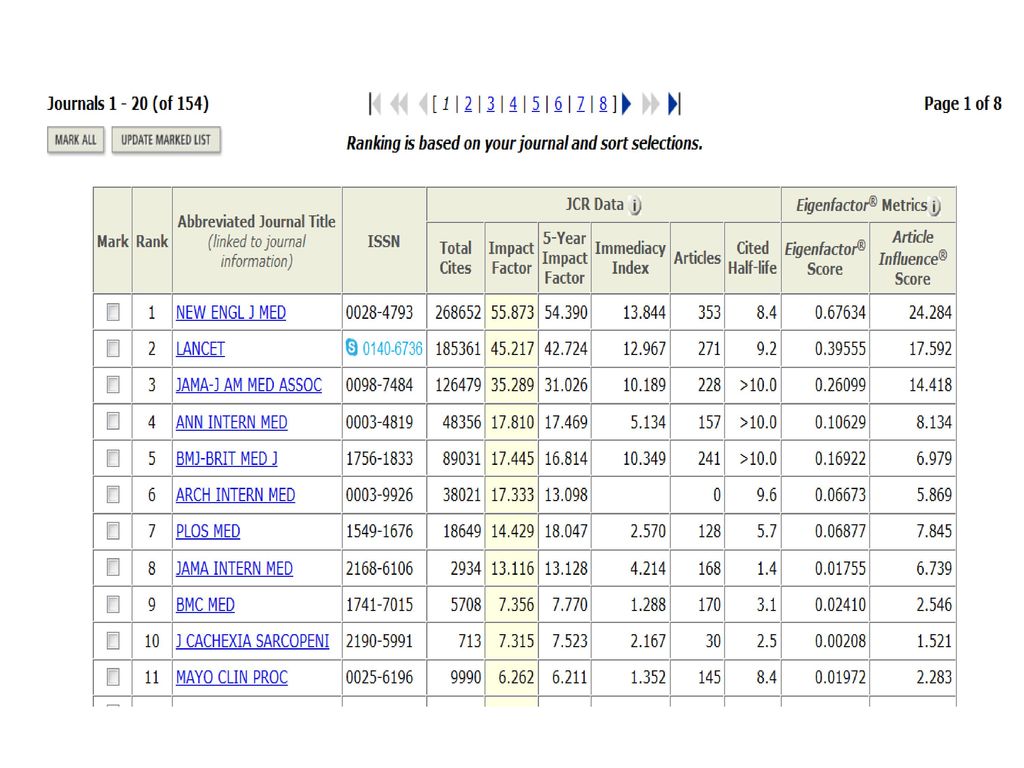1024x768 pixels.
Task: Jump to the last page arrow icon
Action: click(x=675, y=104)
